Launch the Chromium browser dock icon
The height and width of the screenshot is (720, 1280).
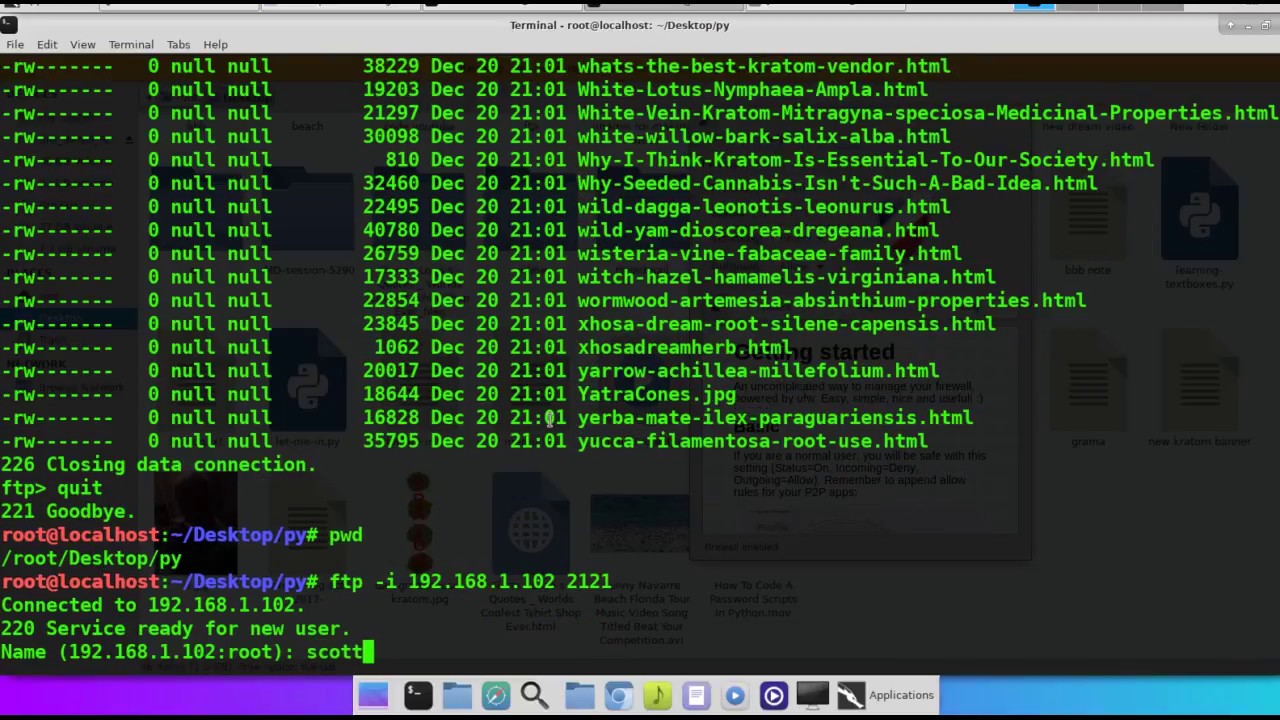coord(619,695)
